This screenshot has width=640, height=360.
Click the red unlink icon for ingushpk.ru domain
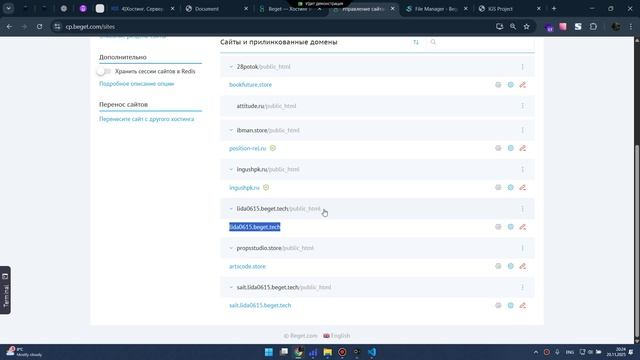(x=523, y=188)
